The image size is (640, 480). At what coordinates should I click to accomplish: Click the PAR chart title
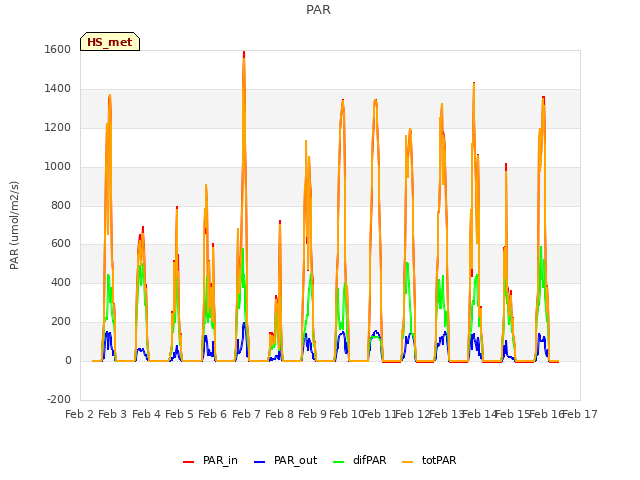[318, 10]
